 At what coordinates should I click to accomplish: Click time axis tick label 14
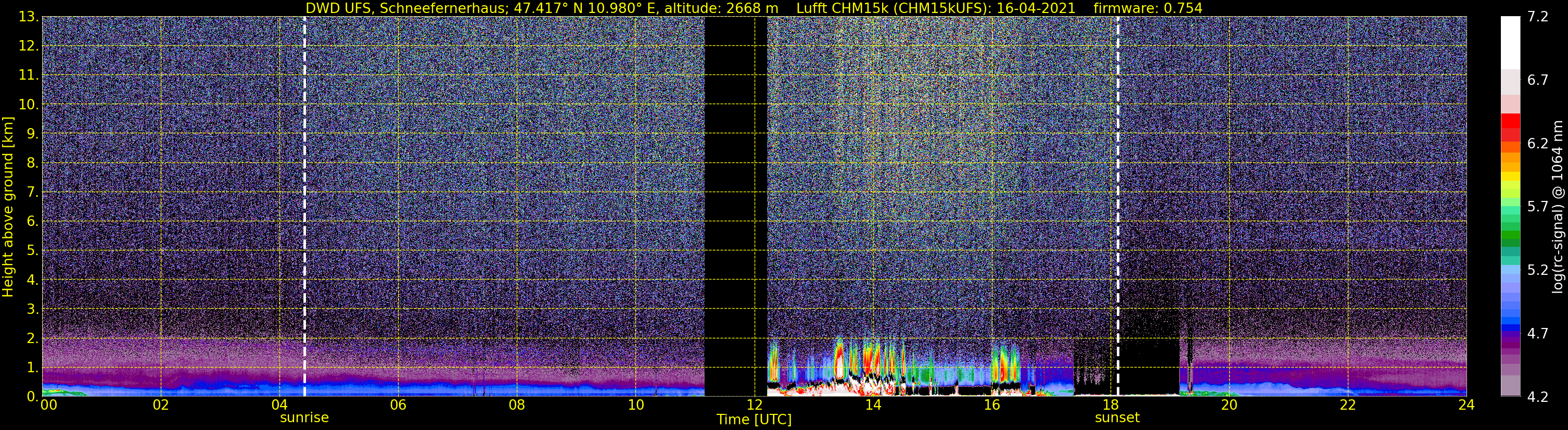click(873, 405)
